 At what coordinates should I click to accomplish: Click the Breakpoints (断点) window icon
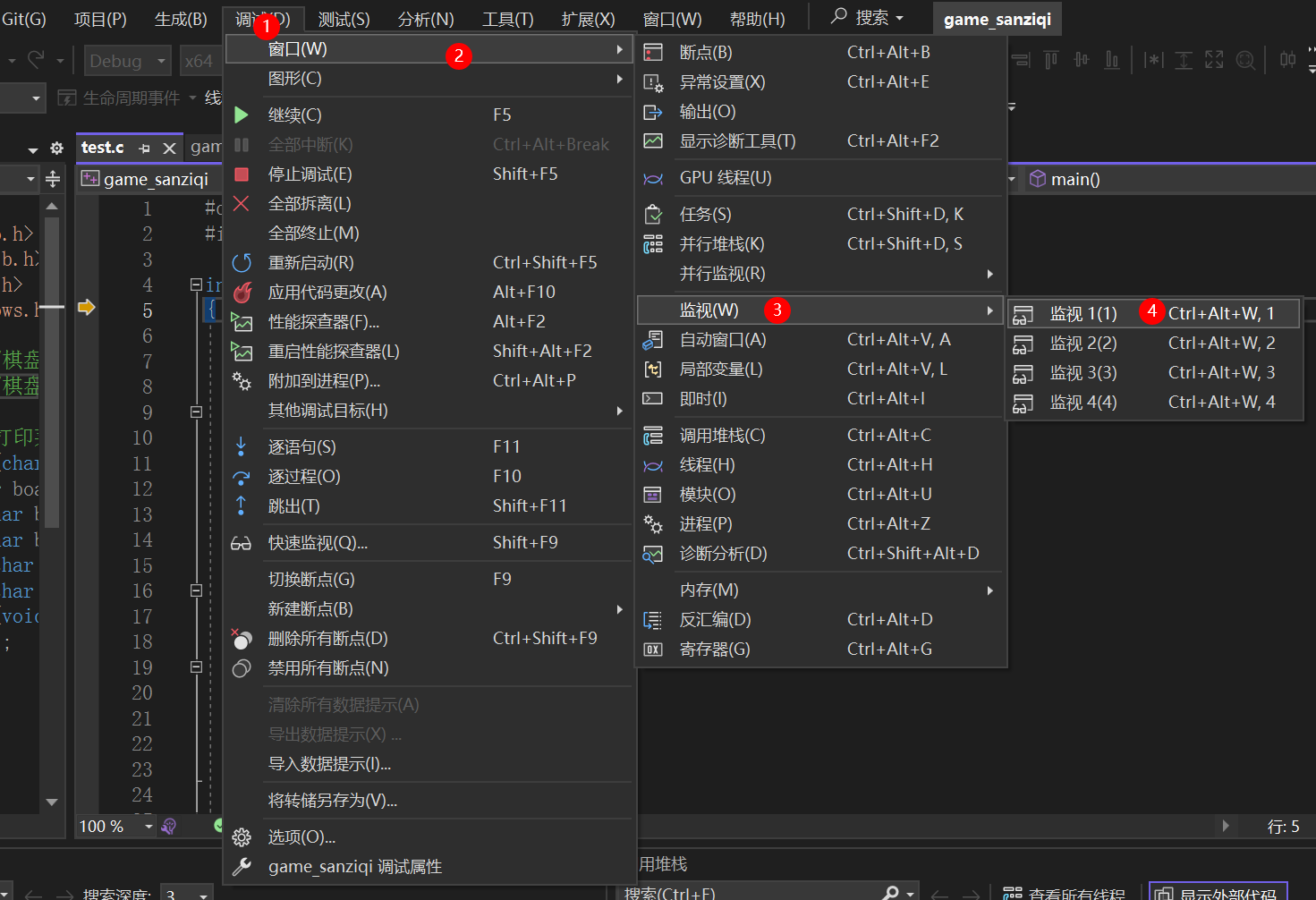[x=653, y=52]
